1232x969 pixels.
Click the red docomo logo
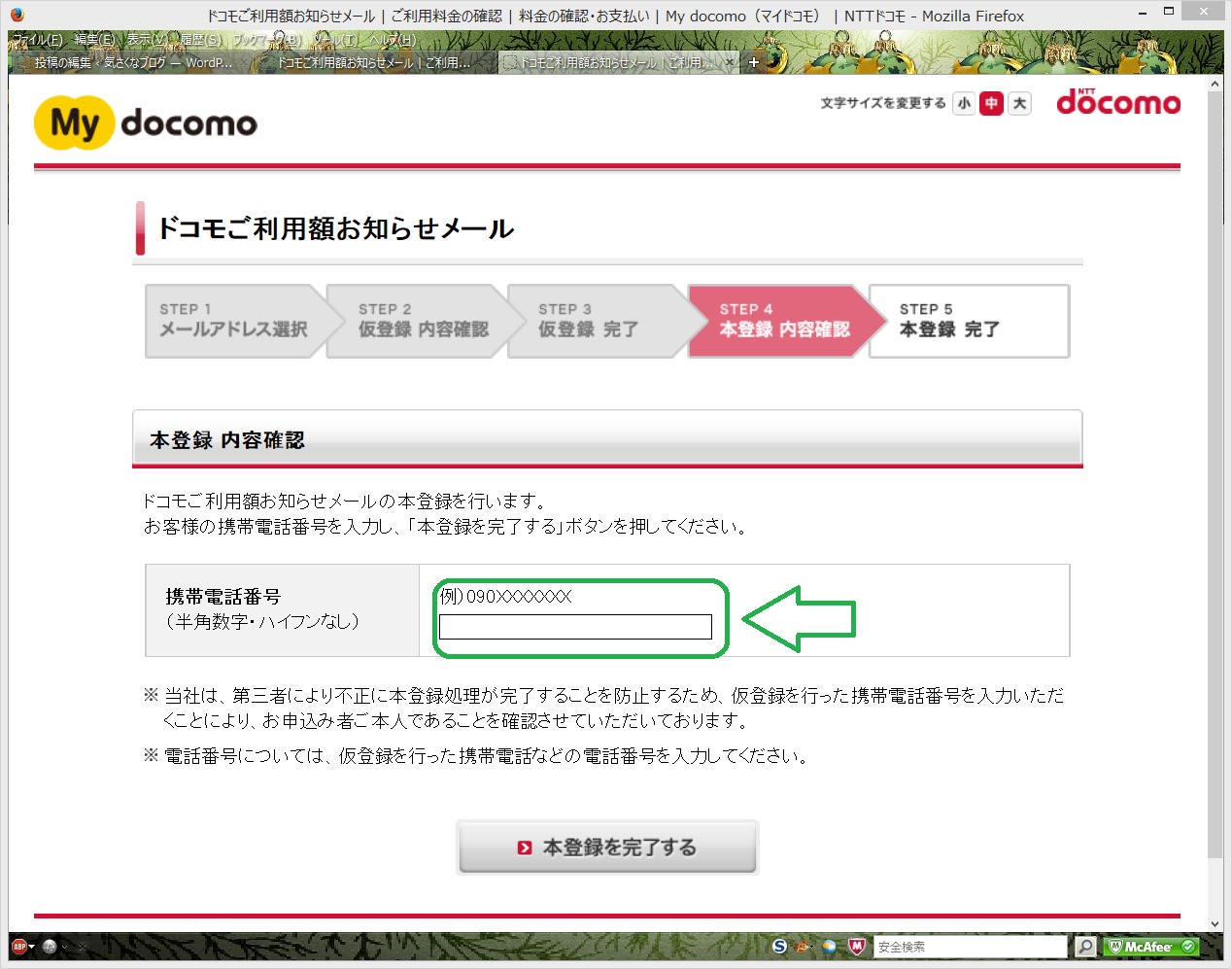coord(1118,101)
